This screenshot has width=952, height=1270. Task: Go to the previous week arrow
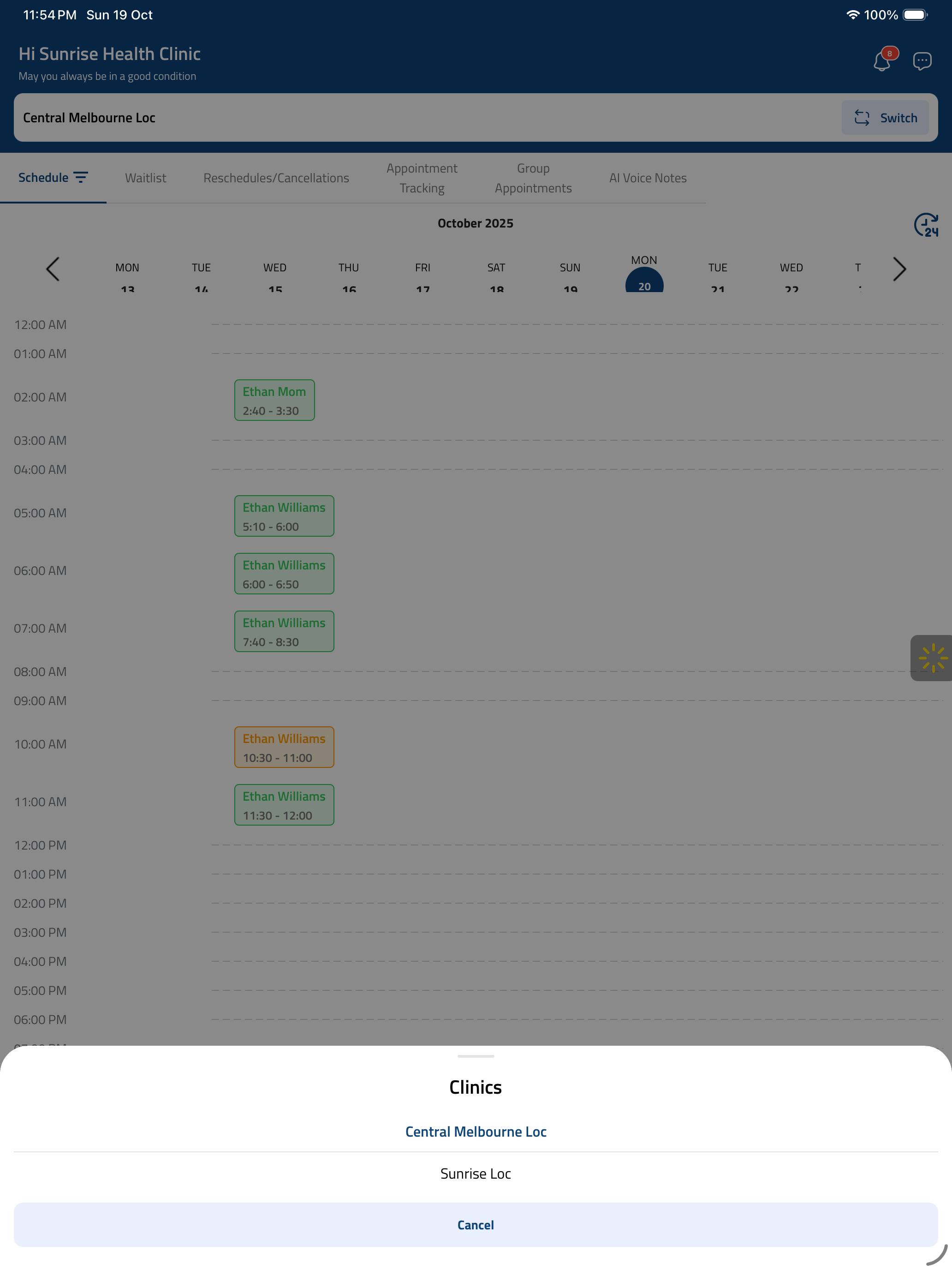pyautogui.click(x=53, y=269)
